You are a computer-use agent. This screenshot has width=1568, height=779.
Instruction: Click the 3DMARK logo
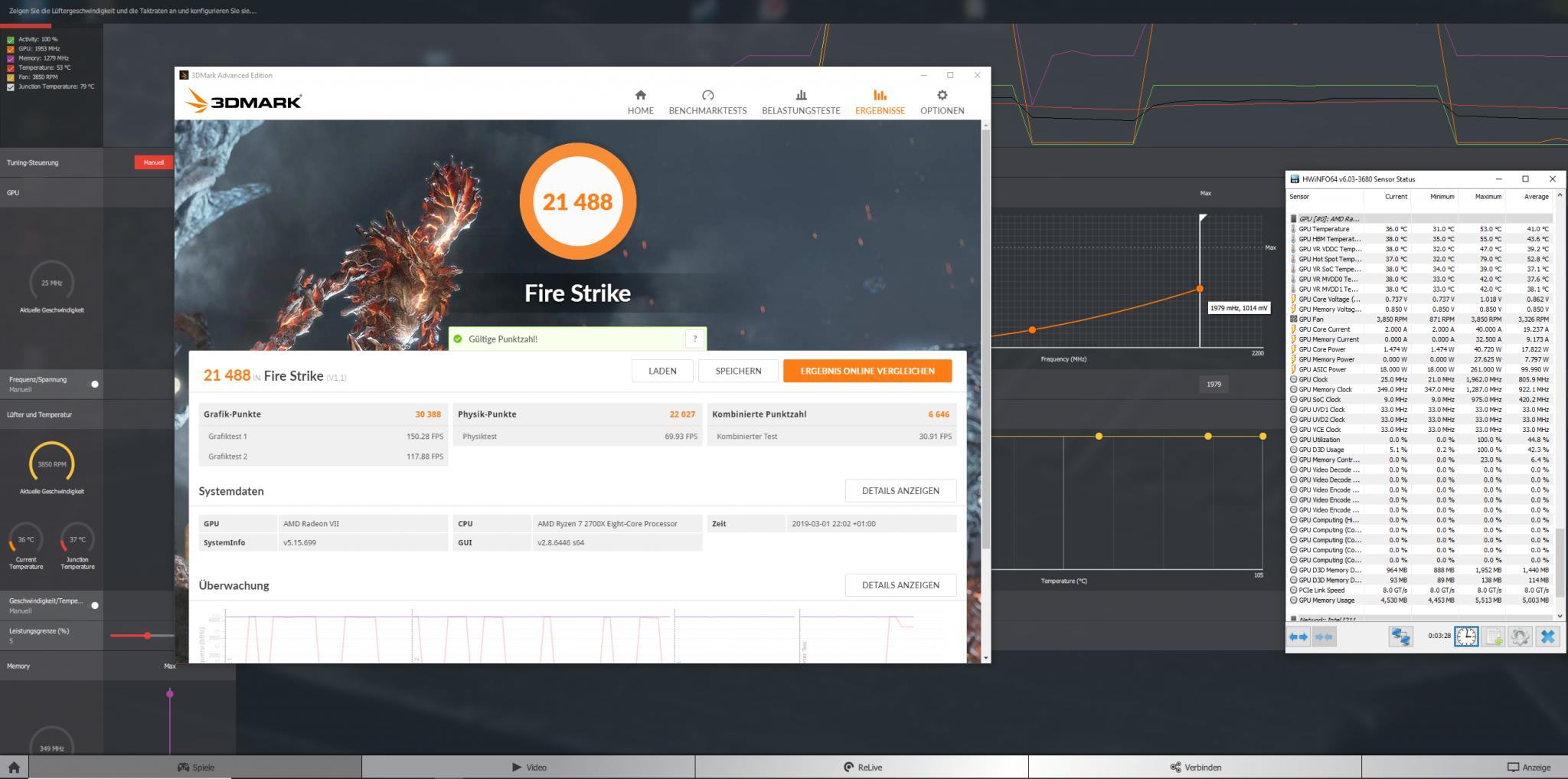243,100
